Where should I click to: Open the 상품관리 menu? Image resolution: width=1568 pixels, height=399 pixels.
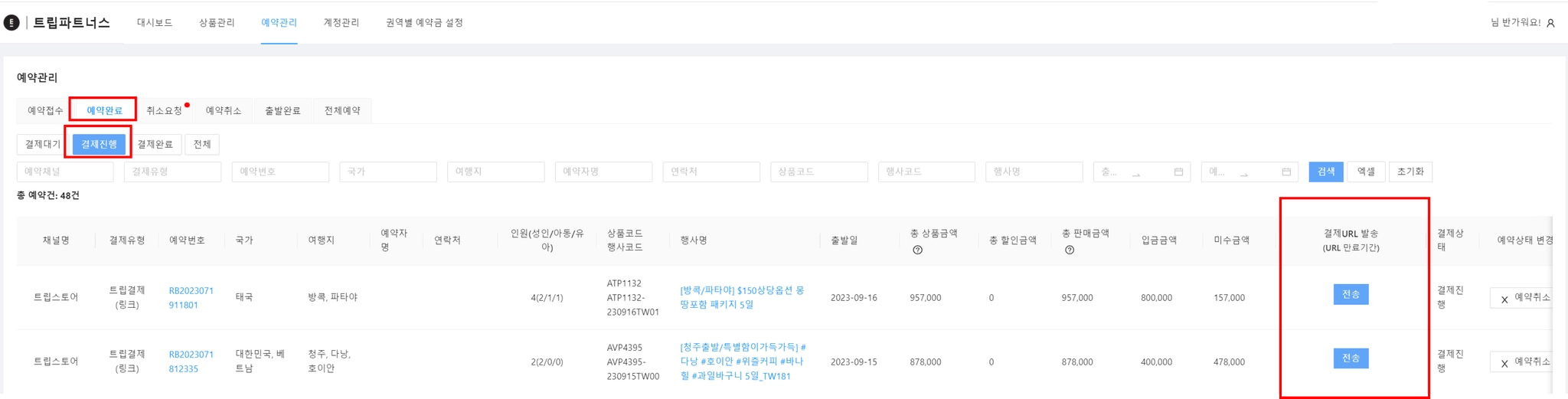[x=217, y=23]
